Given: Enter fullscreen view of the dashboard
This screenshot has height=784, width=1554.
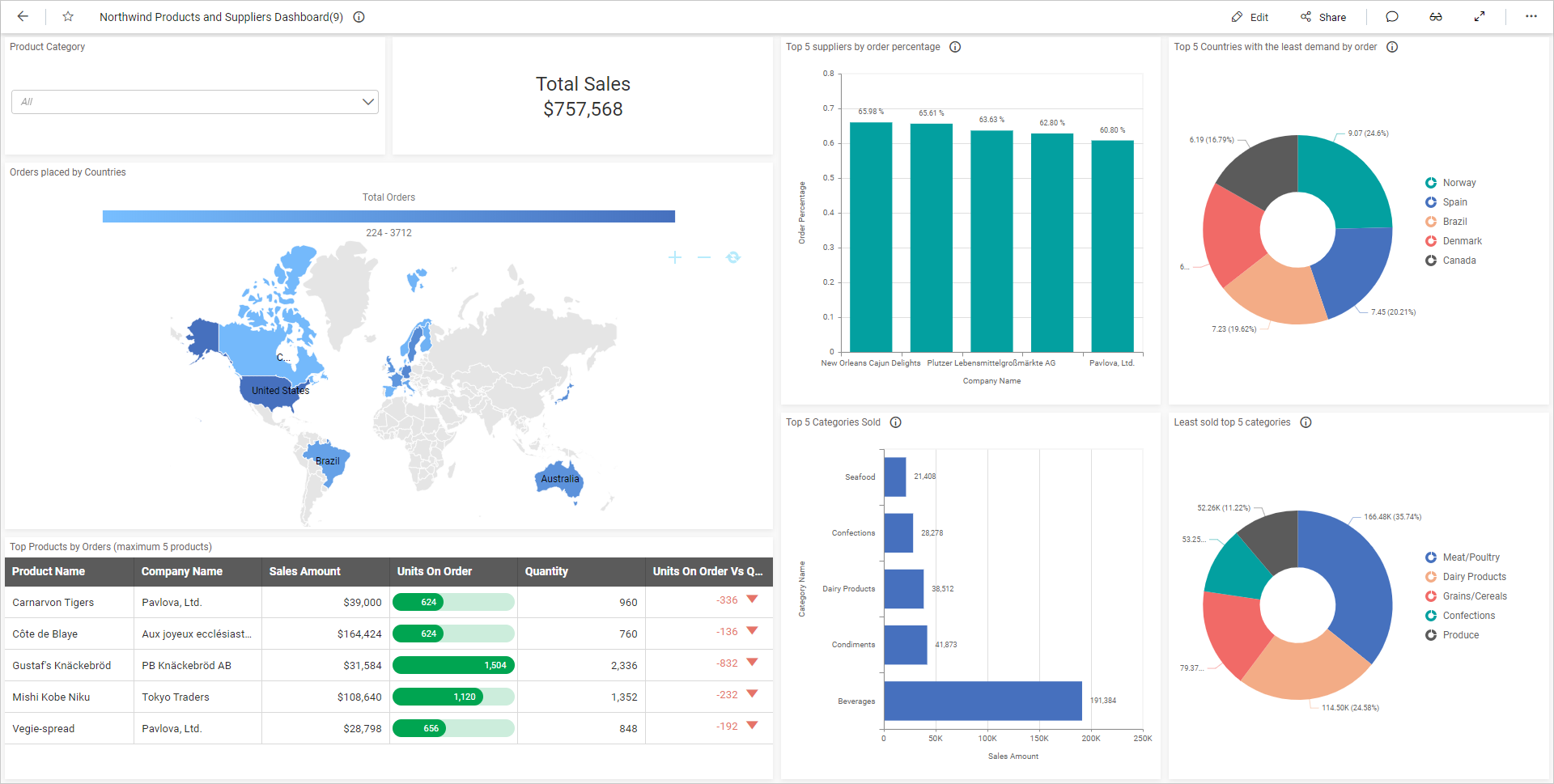Looking at the screenshot, I should click(x=1480, y=16).
